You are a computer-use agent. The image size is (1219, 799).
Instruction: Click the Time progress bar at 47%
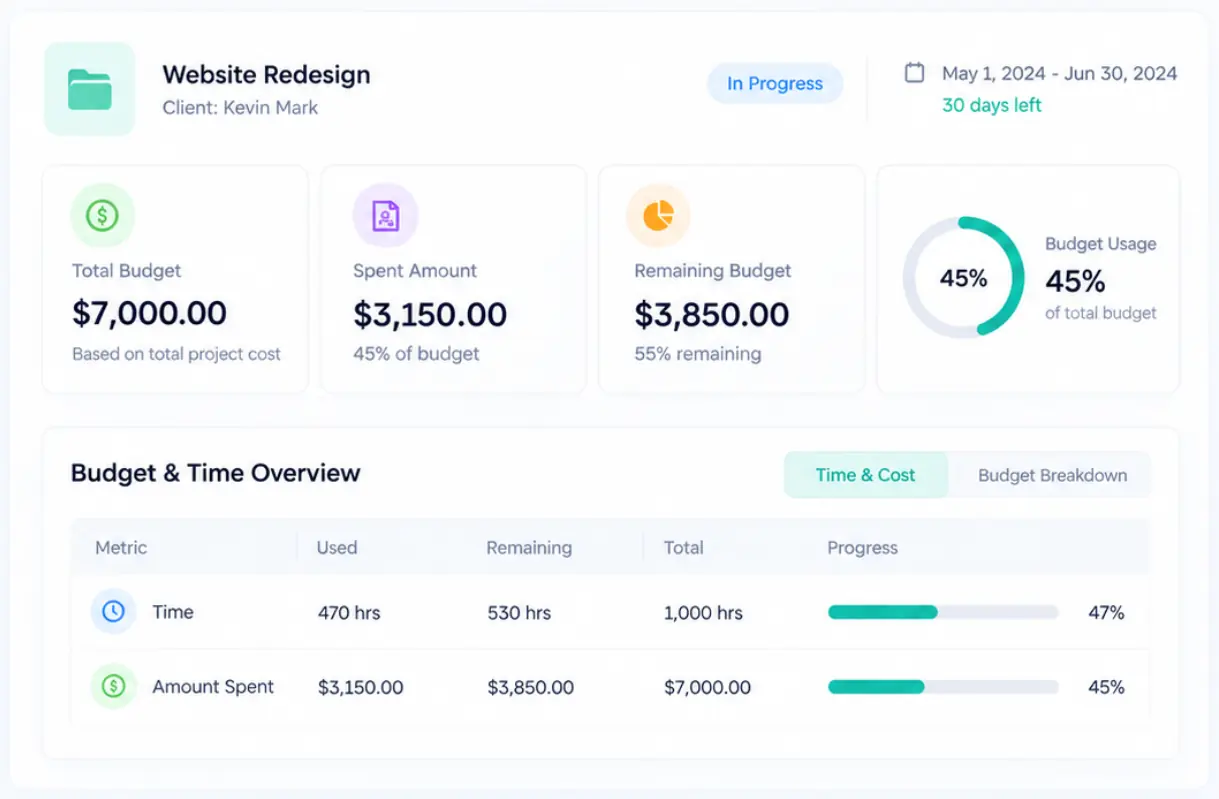(943, 612)
